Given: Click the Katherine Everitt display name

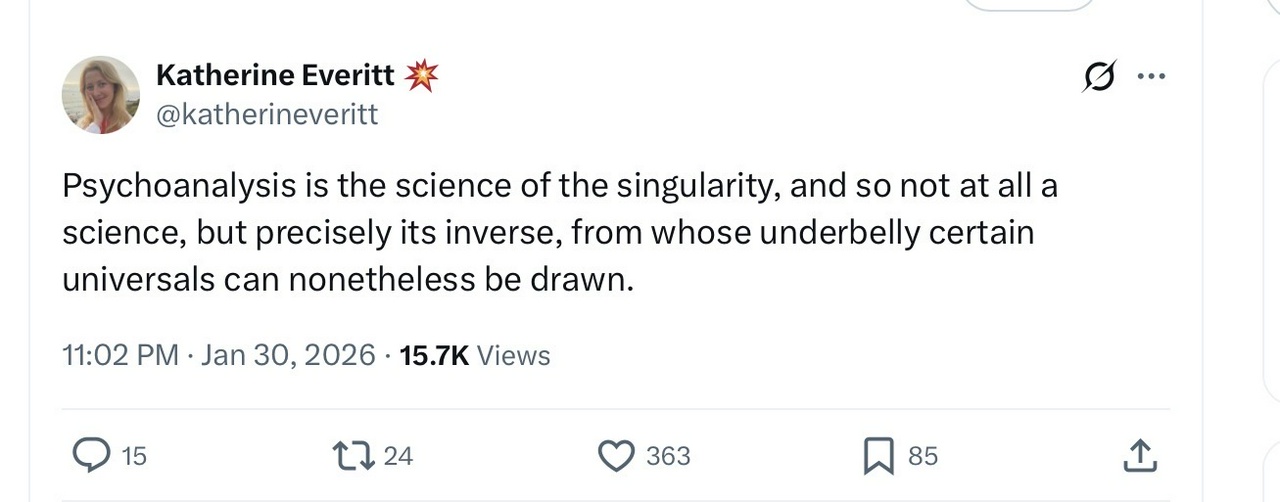Looking at the screenshot, I should point(276,75).
